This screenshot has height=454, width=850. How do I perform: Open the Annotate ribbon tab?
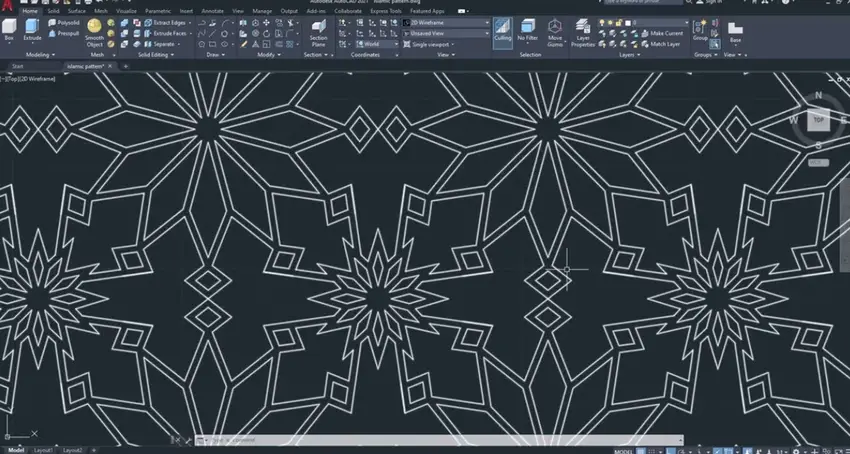pyautogui.click(x=212, y=11)
